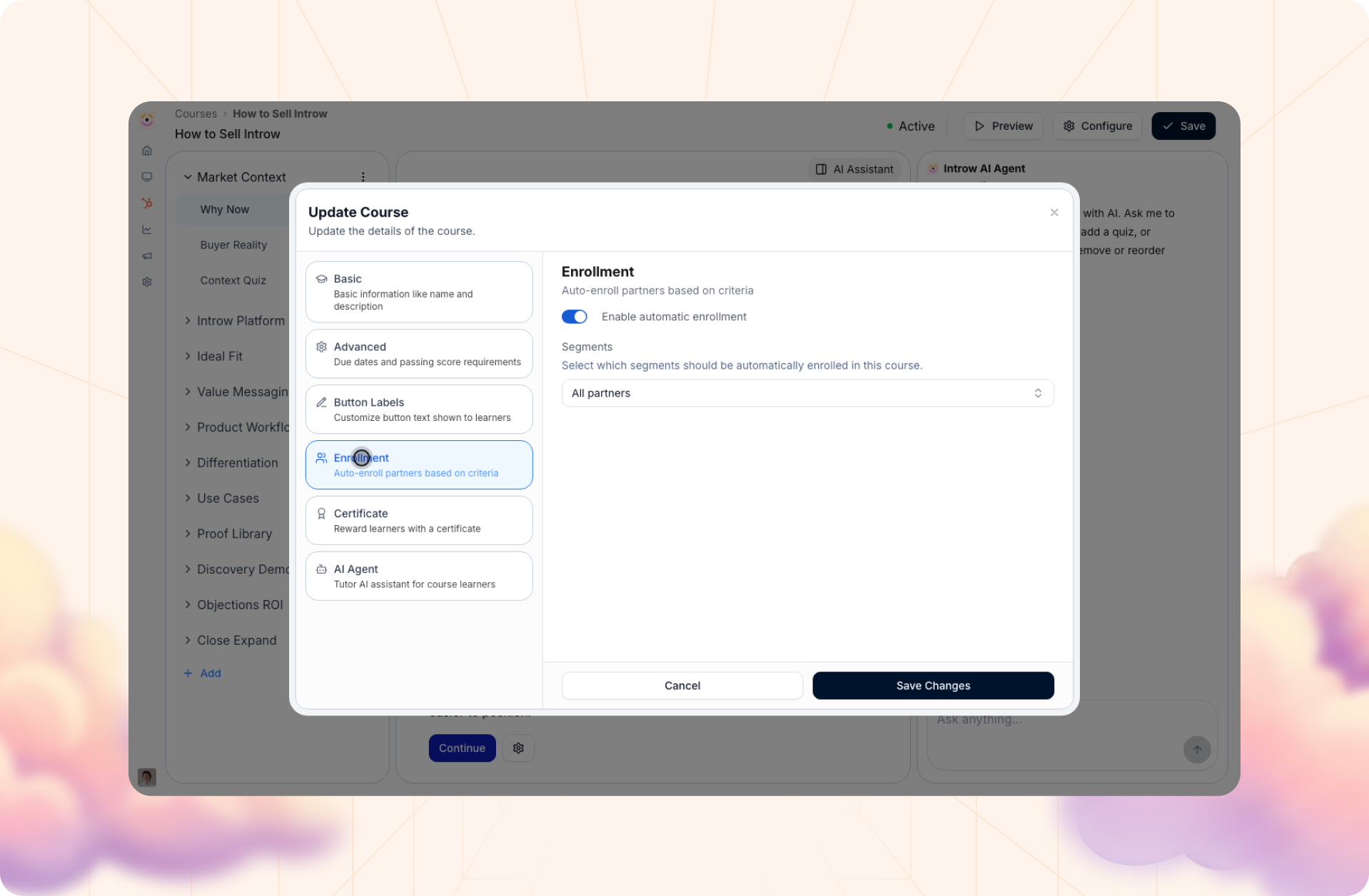The width and height of the screenshot is (1369, 896).
Task: Click the Cancel button
Action: click(682, 686)
